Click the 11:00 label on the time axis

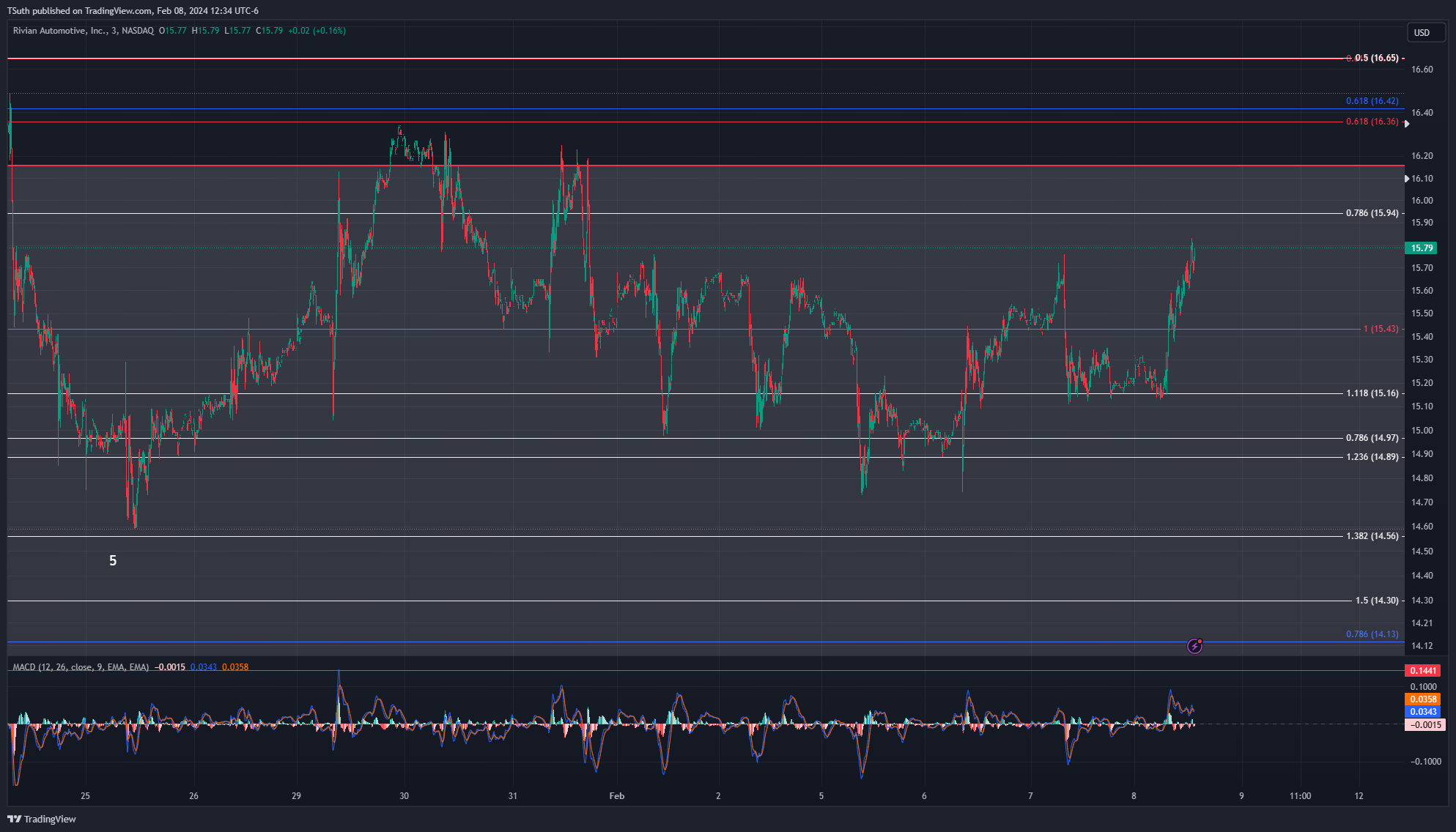(x=1301, y=796)
